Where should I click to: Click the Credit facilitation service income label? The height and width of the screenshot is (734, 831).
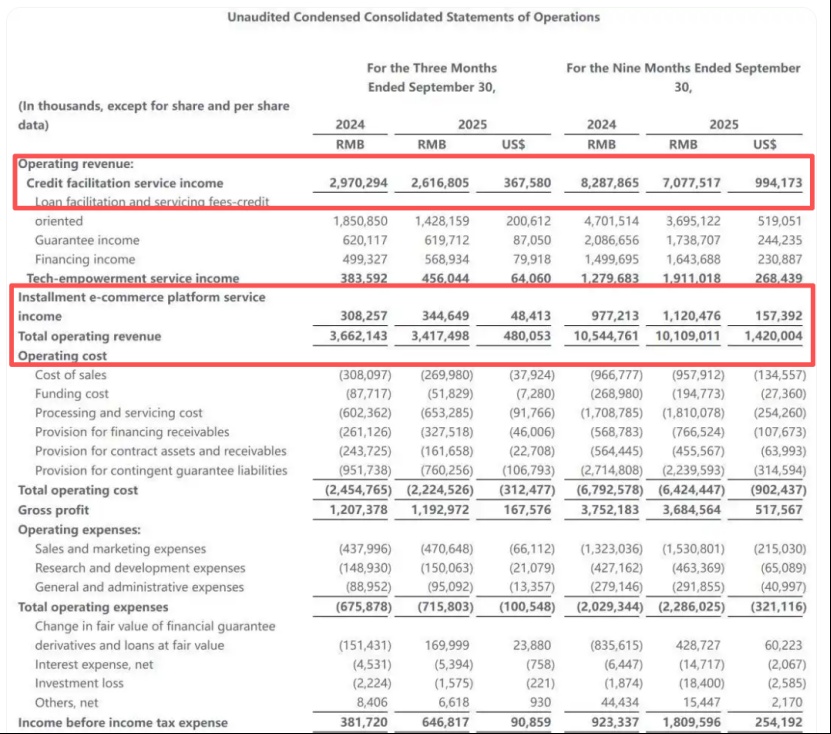tap(125, 183)
